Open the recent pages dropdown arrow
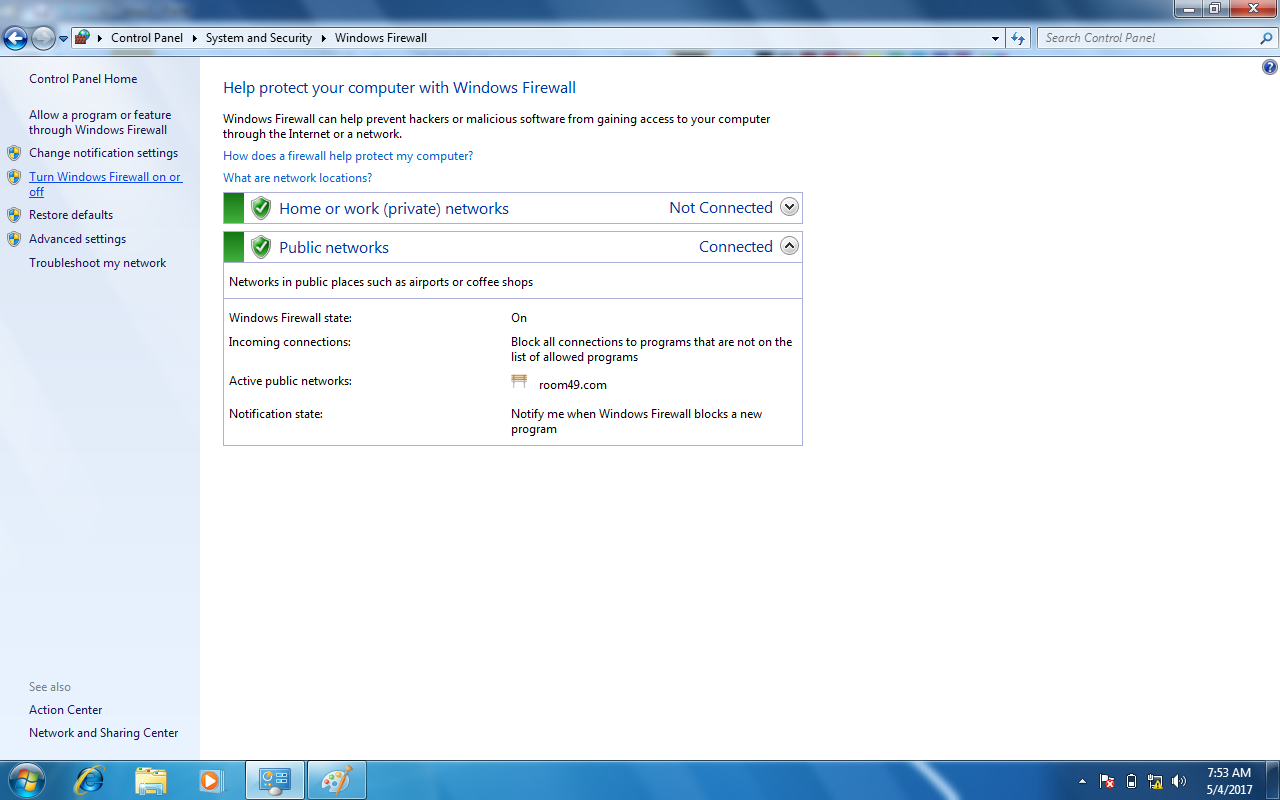 click(x=64, y=39)
